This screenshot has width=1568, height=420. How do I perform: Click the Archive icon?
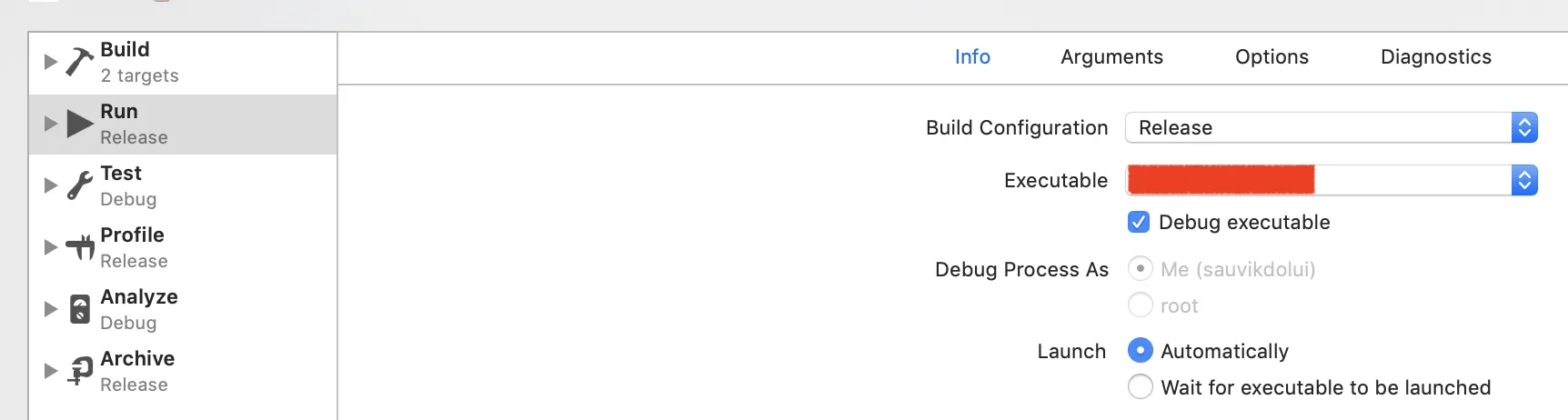click(x=80, y=370)
